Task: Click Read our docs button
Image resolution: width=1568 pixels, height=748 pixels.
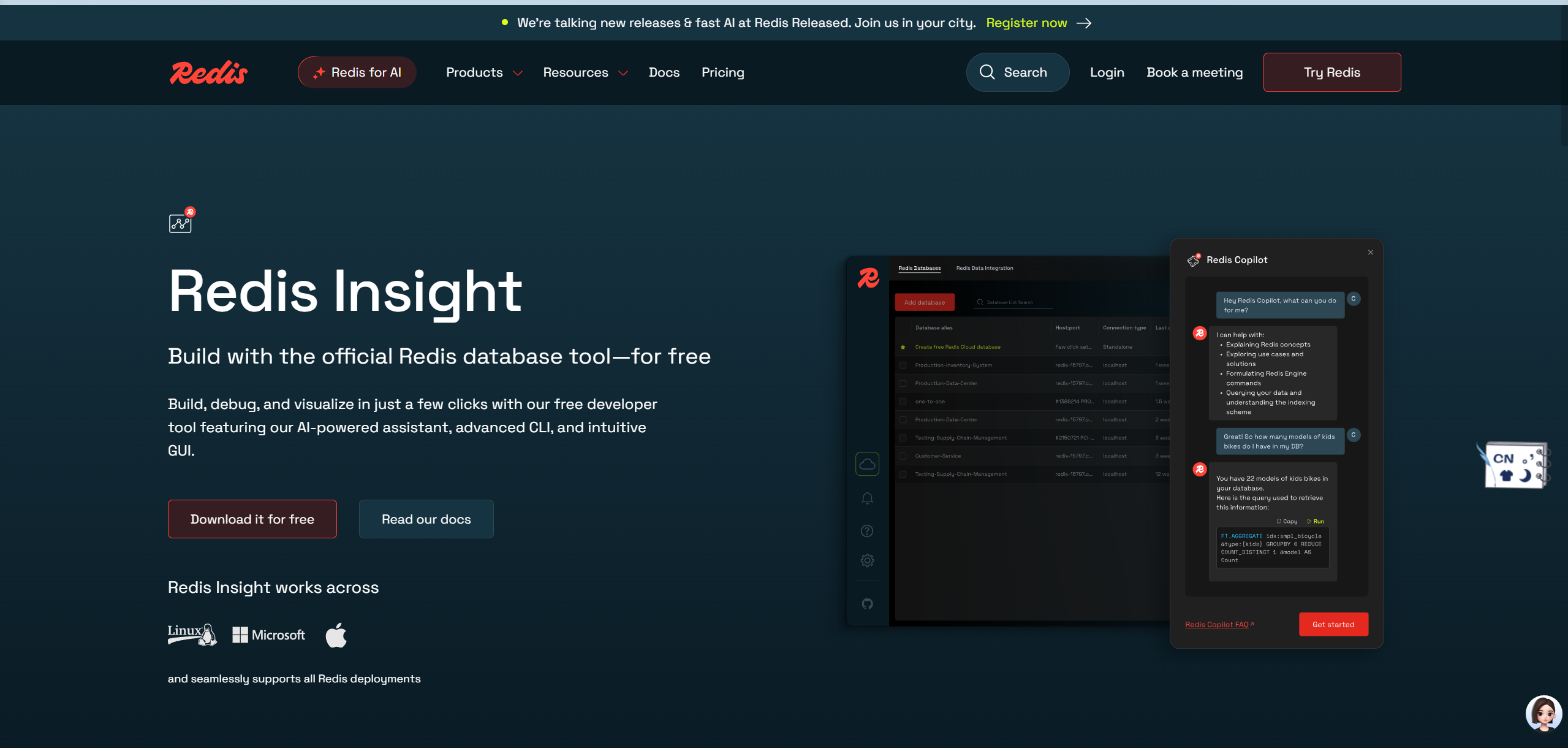Action: click(x=426, y=519)
